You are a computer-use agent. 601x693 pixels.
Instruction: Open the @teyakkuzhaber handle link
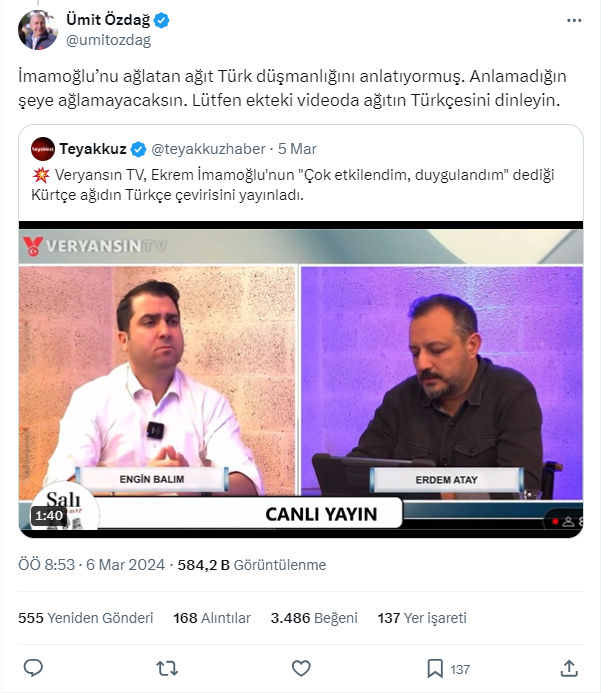(208, 149)
